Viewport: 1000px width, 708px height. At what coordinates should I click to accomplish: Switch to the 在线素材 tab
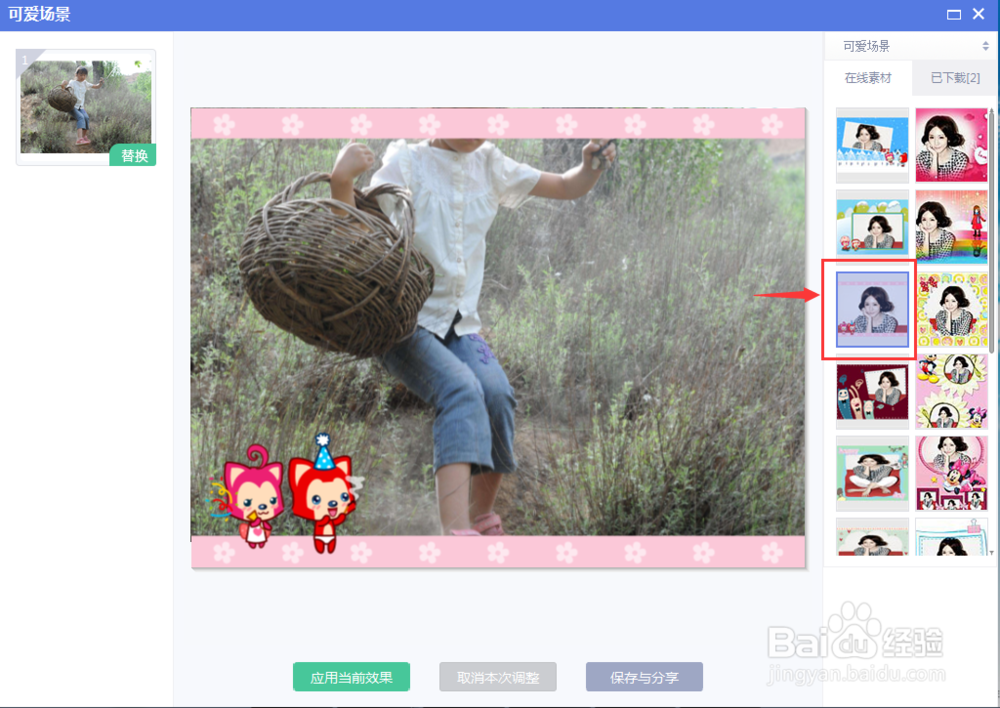[868, 78]
